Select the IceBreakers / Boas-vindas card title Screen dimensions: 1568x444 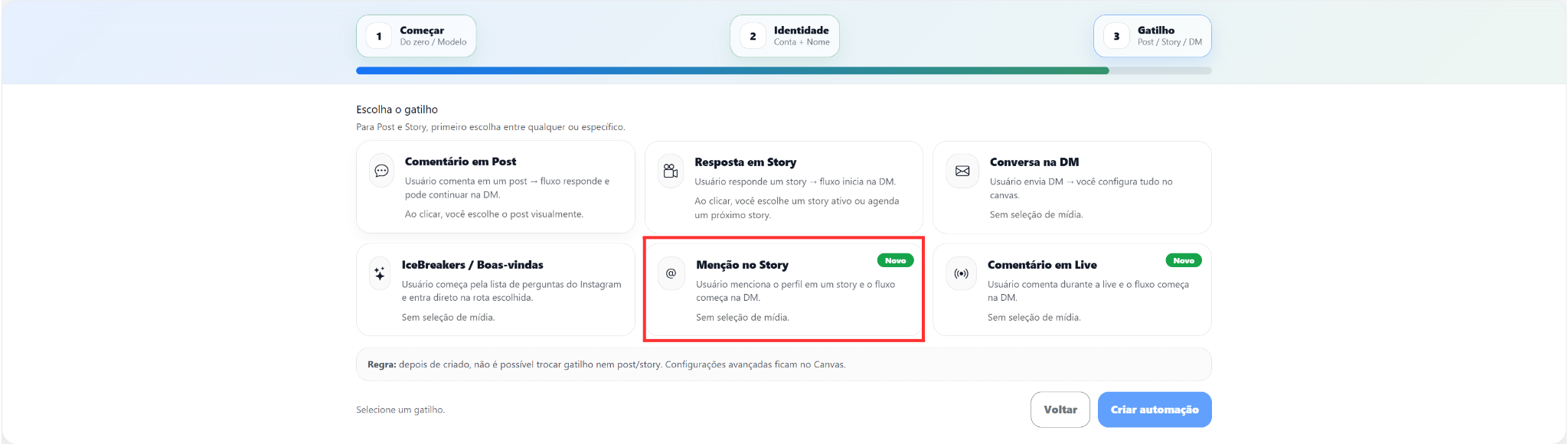point(472,265)
